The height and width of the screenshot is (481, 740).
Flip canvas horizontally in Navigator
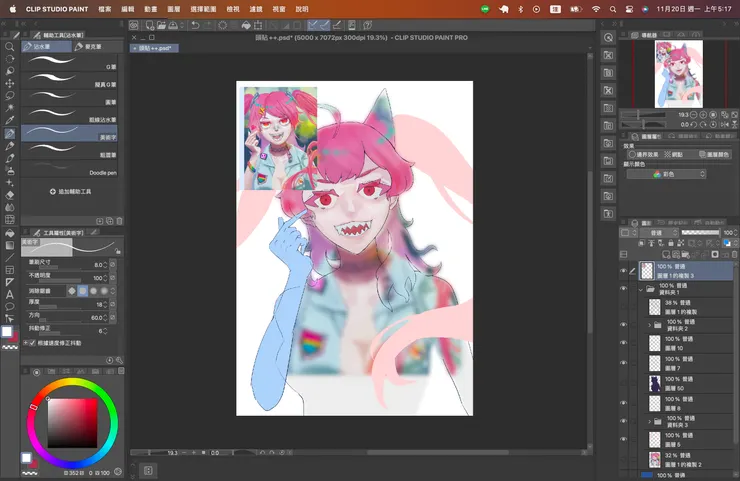pyautogui.click(x=724, y=125)
